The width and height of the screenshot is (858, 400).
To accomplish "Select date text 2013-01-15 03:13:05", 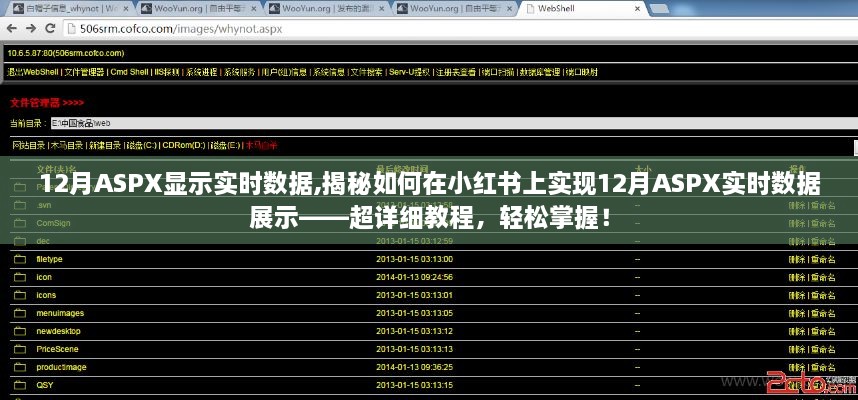I will click(x=414, y=314).
